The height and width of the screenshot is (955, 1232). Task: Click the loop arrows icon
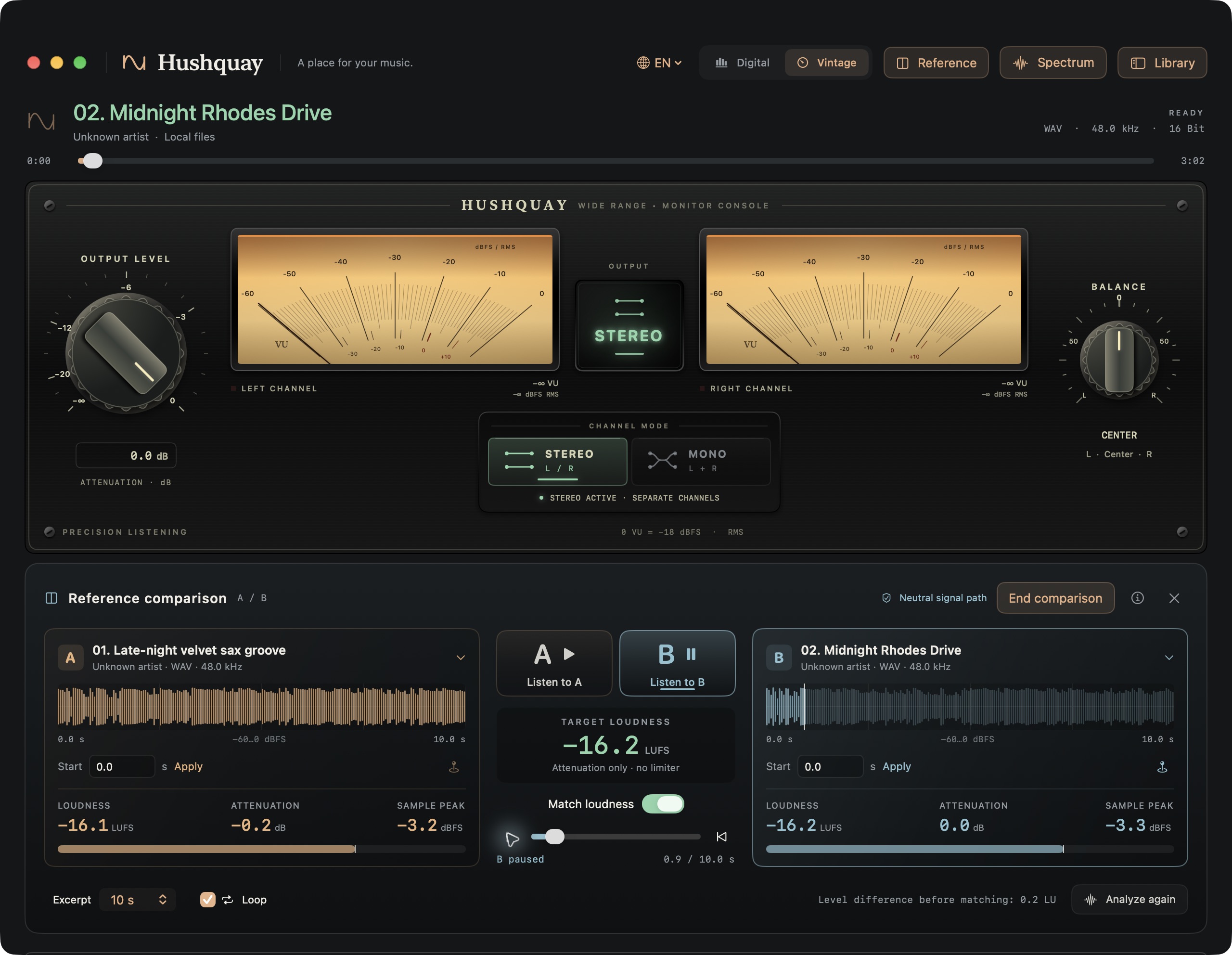click(x=227, y=900)
